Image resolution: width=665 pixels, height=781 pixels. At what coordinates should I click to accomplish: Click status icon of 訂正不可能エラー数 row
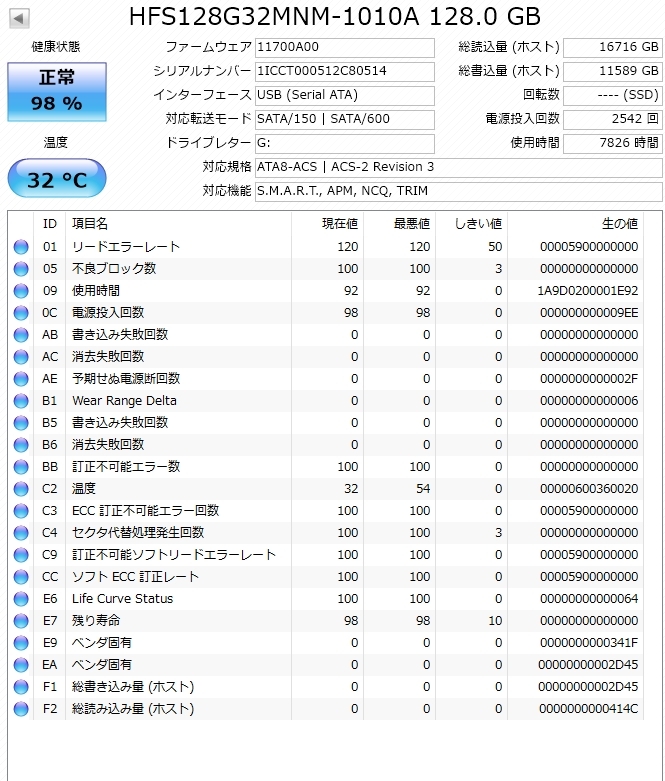click(x=21, y=467)
